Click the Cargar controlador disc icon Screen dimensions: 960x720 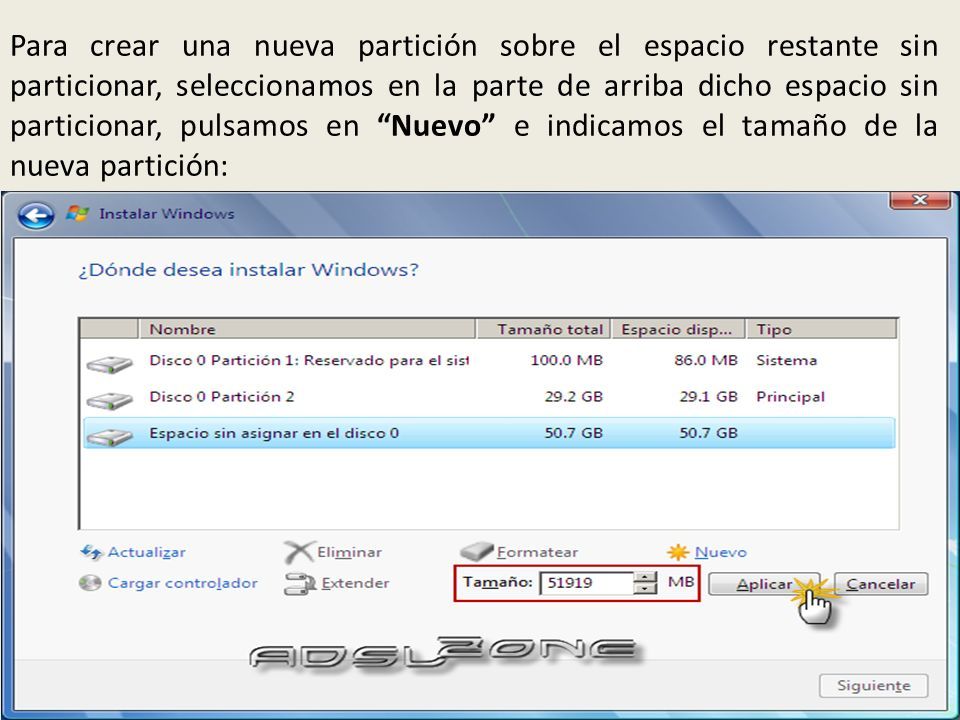[x=90, y=583]
